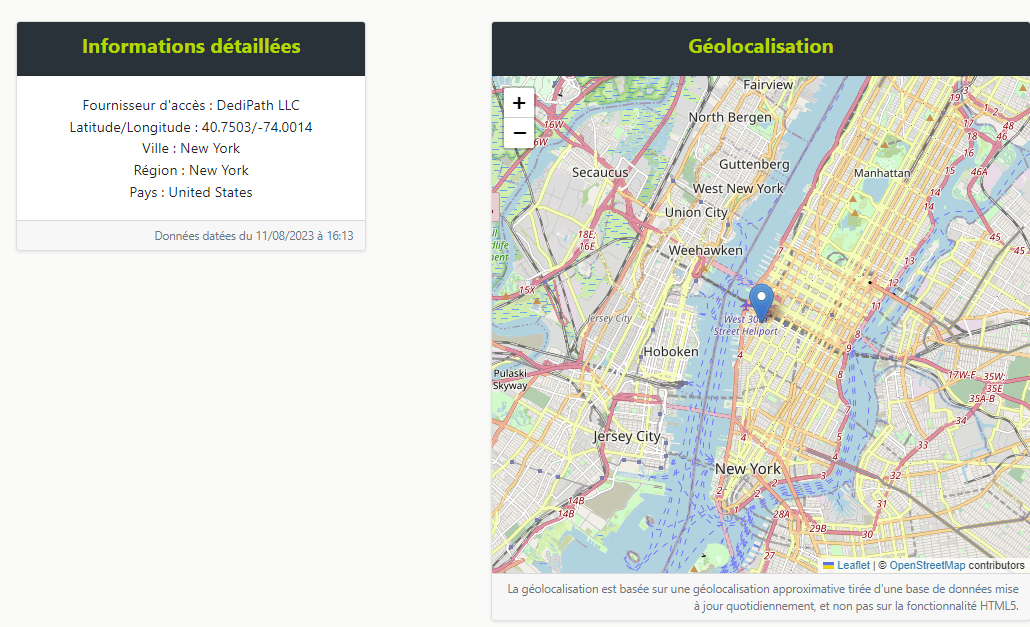Click the blue location marker pin

click(762, 301)
